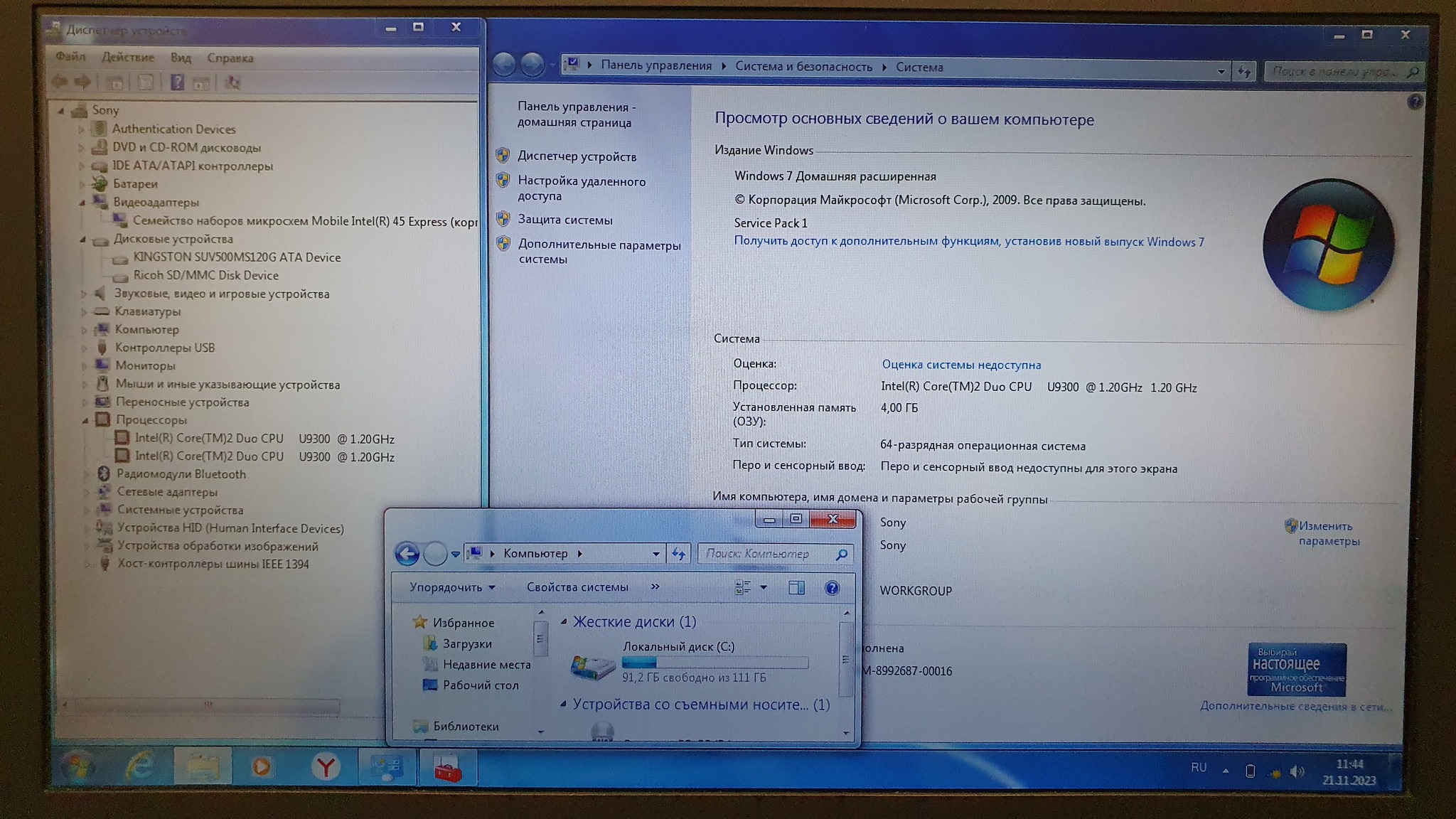Expand the Сетевые адаптеры tree node

[87, 492]
